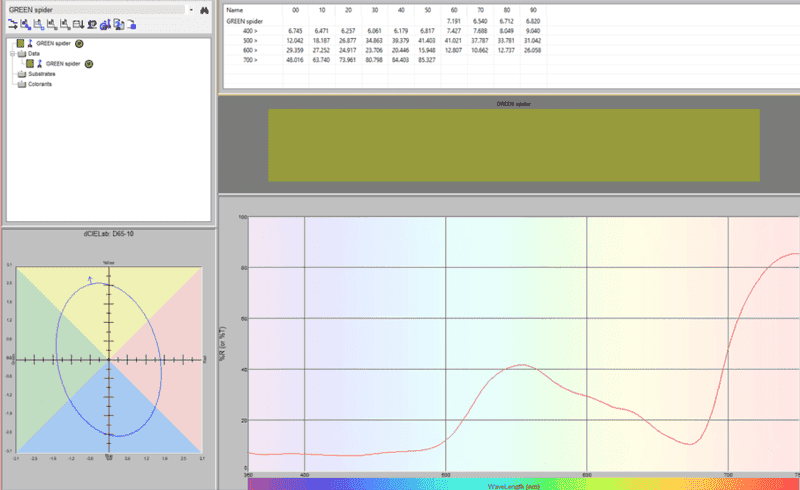Select the 600 > row label
Screen dimensions: 800x490
[x=250, y=51]
